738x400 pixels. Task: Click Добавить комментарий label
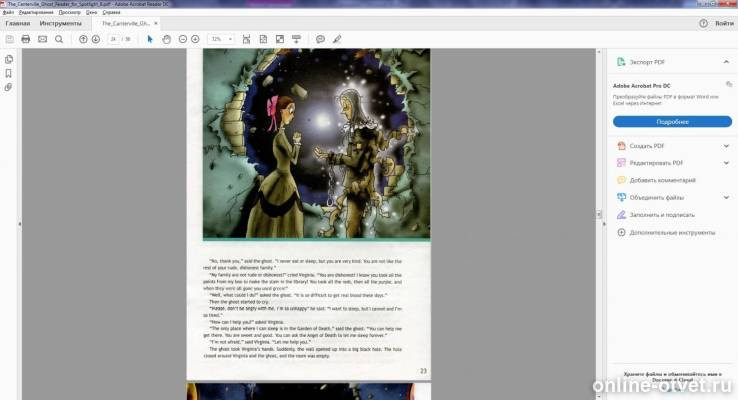pyautogui.click(x=662, y=180)
